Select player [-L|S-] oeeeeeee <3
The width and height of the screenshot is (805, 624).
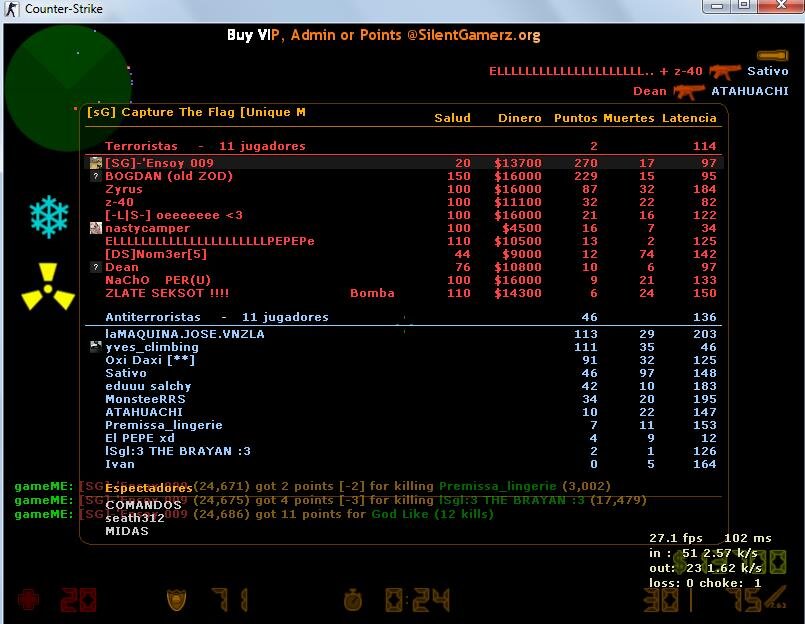[x=174, y=215]
